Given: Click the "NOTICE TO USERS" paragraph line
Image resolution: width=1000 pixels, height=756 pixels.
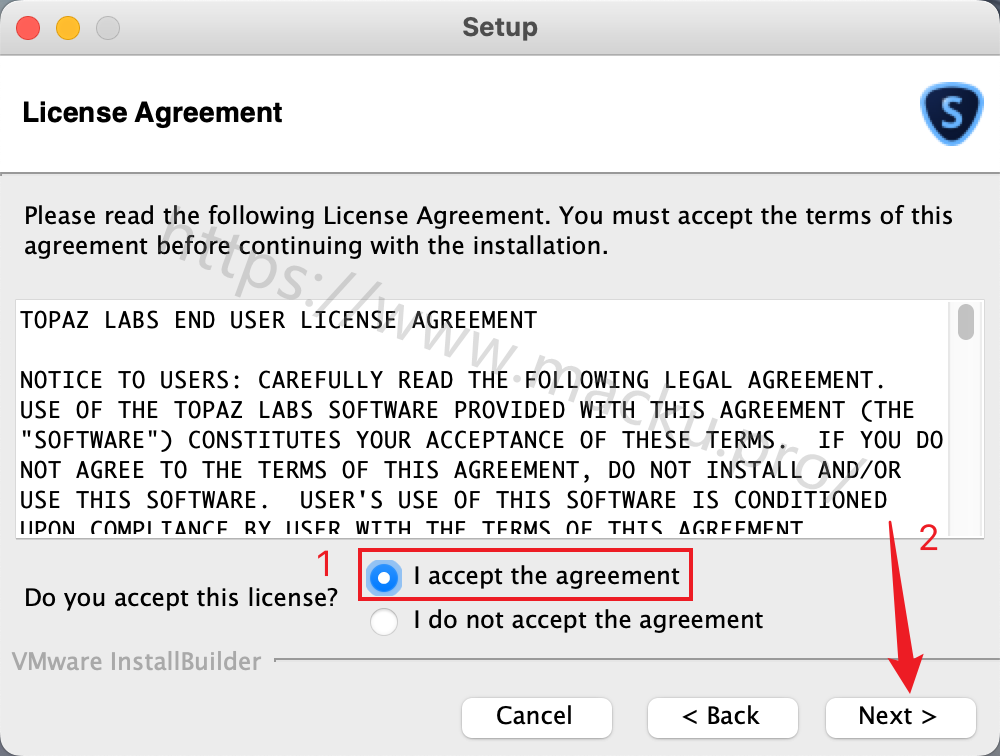Looking at the screenshot, I should (x=452, y=380).
